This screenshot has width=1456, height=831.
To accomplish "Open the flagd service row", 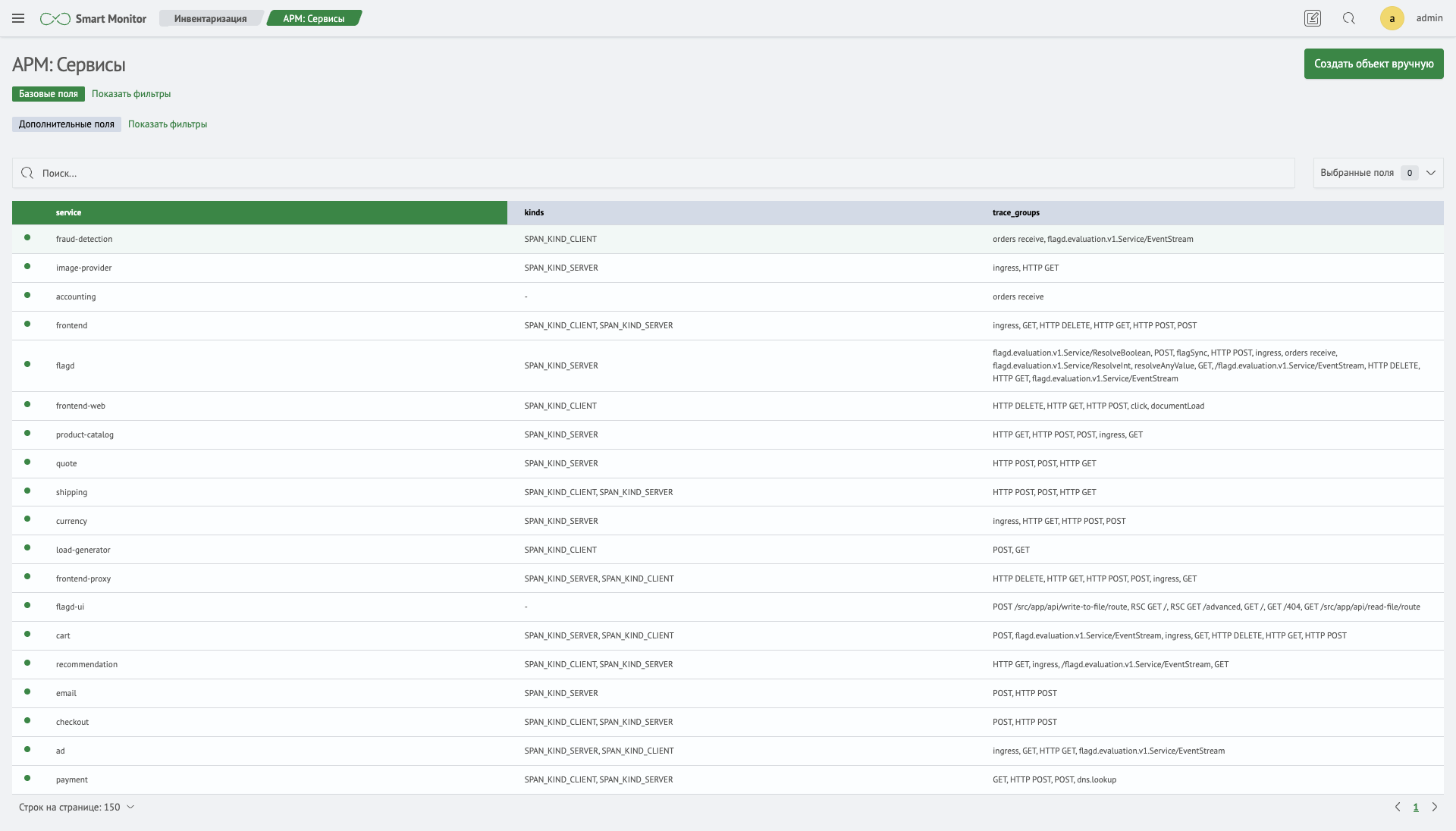I will (x=728, y=365).
